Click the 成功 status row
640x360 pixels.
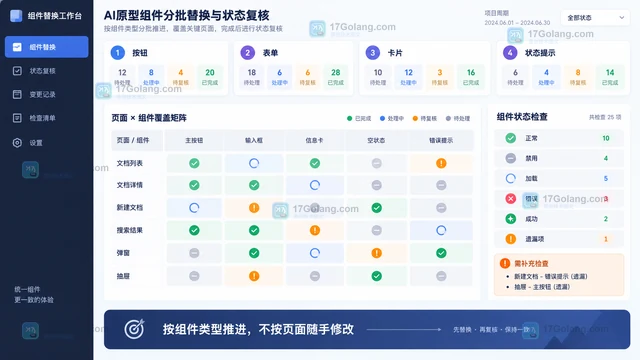(559, 219)
